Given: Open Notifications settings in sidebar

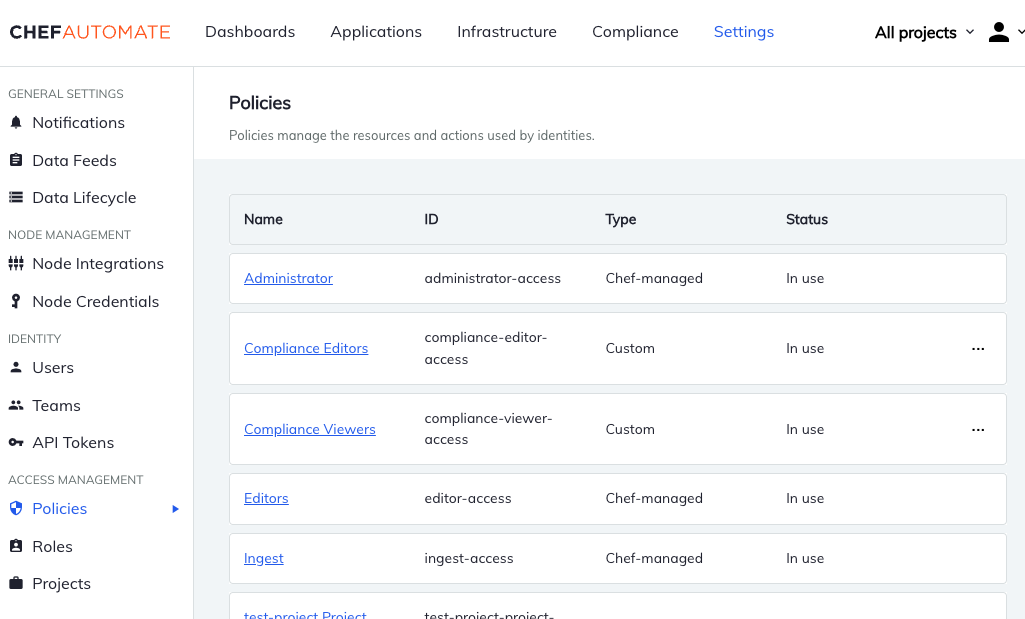Looking at the screenshot, I should [x=78, y=122].
